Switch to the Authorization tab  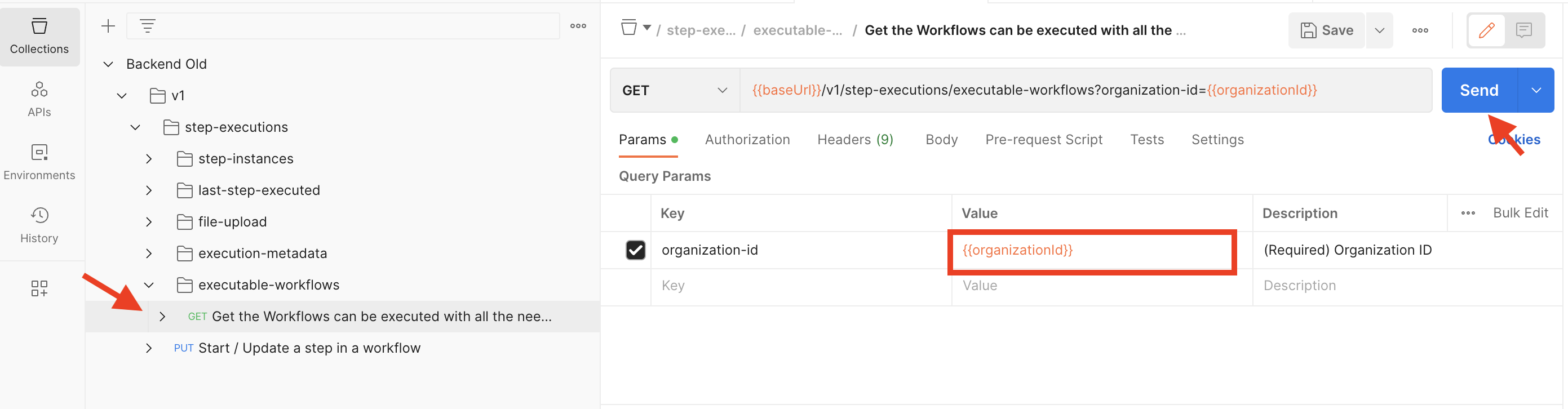tap(747, 139)
